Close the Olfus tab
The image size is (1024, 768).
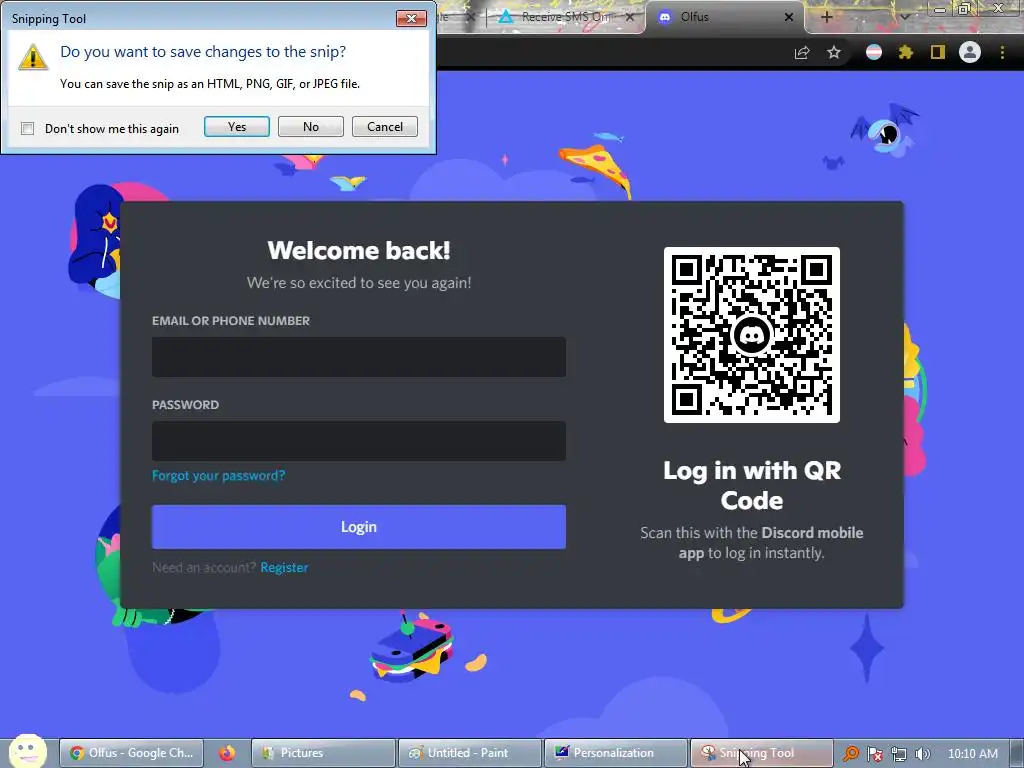click(x=789, y=17)
